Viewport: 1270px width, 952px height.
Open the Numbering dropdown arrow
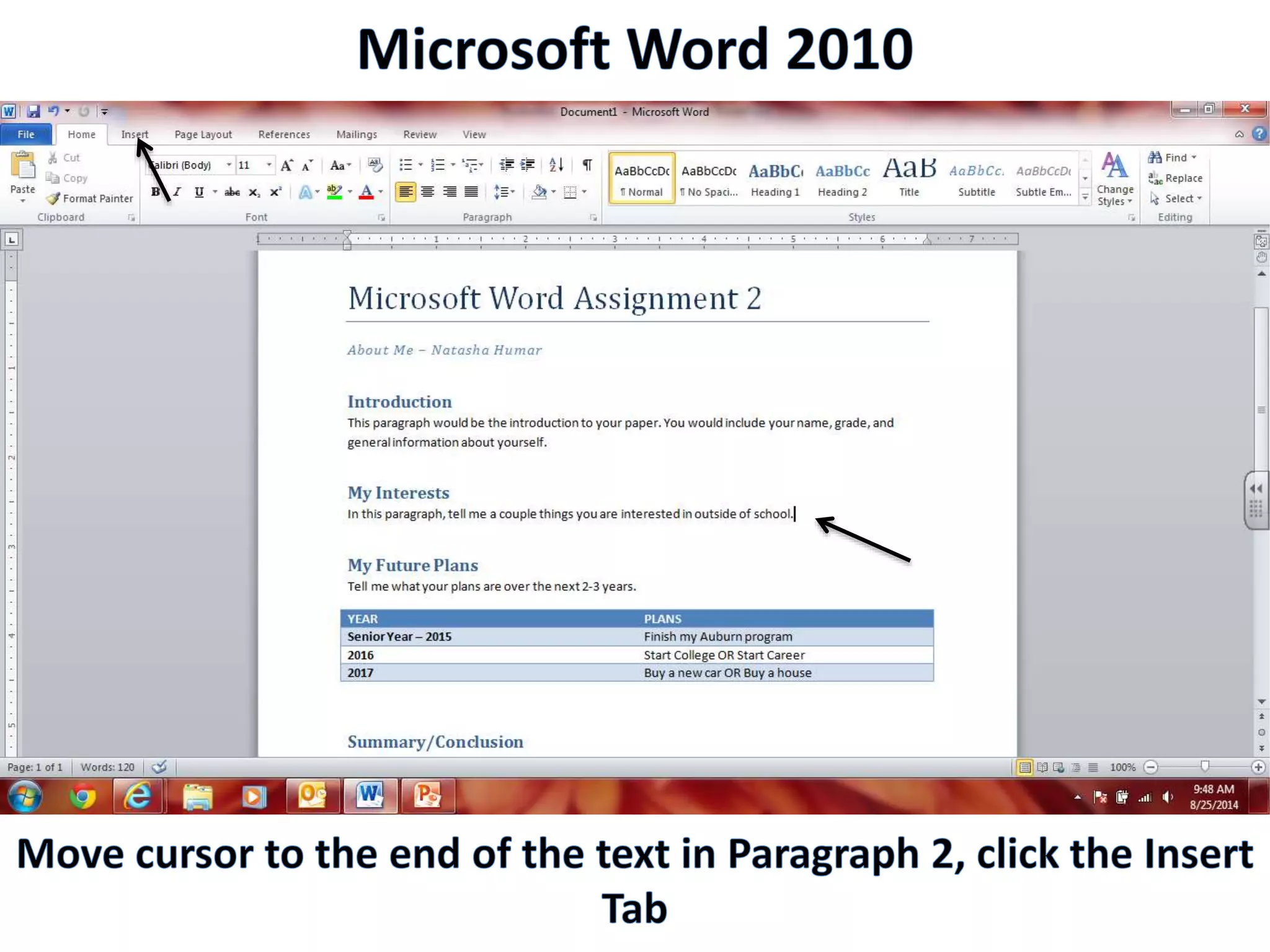click(453, 165)
